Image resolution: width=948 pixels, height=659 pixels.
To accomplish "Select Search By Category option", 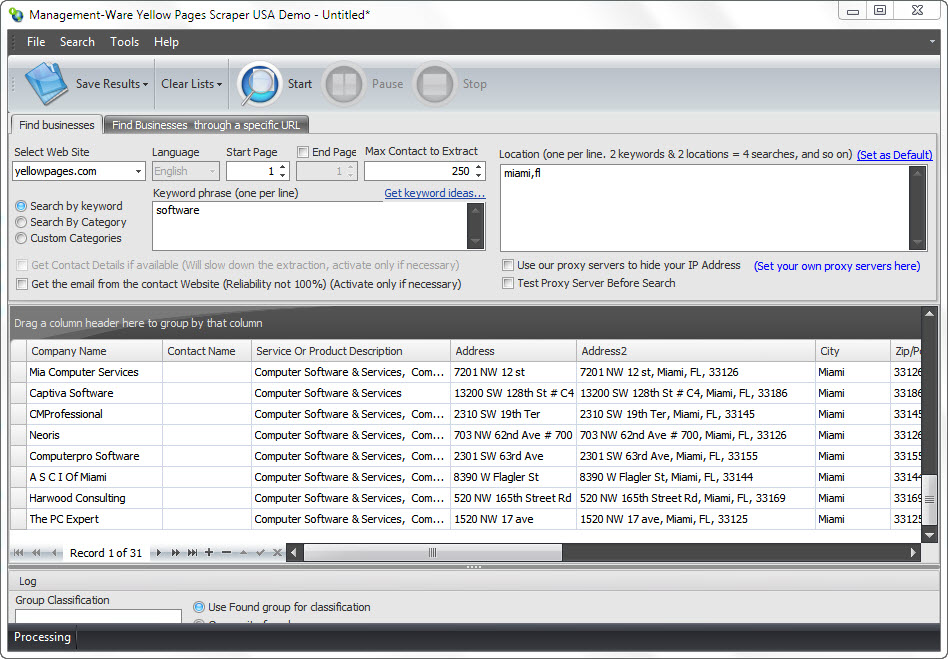I will [x=21, y=222].
